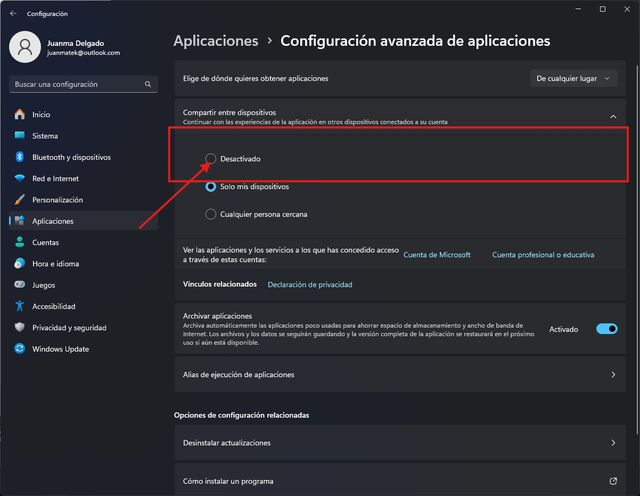Open the Juegos gamepad icon
Screen dimensions: 640x496
click(20, 285)
